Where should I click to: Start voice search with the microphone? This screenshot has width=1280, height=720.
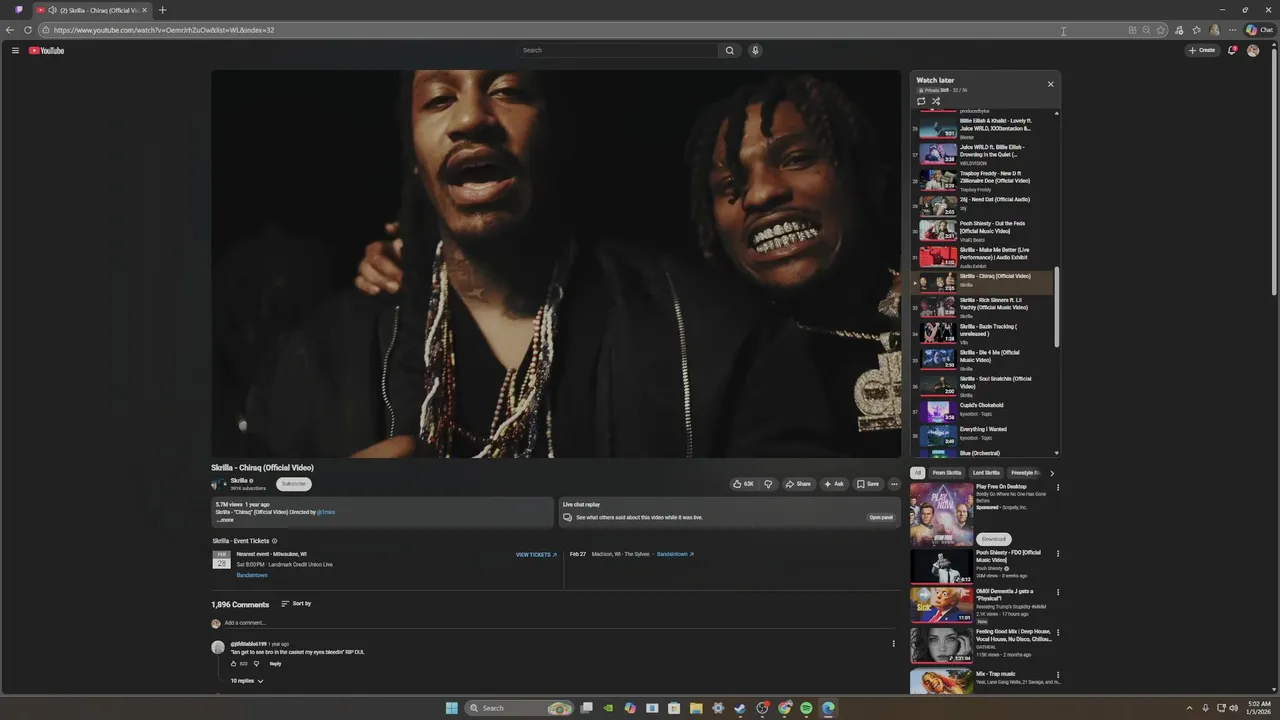click(755, 50)
